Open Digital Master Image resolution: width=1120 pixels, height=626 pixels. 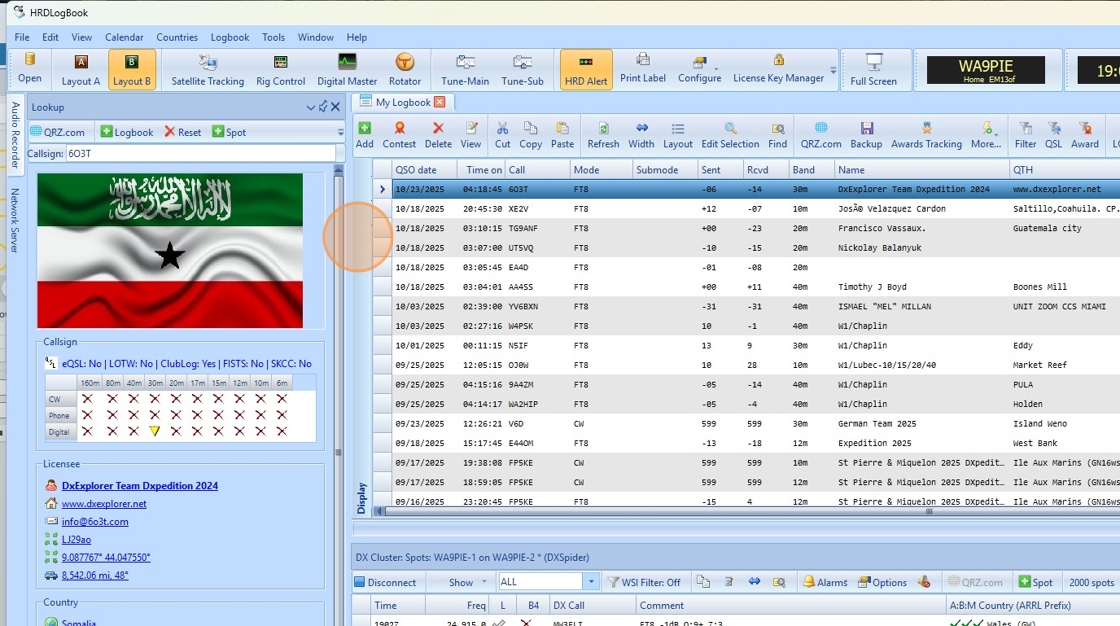click(x=347, y=70)
